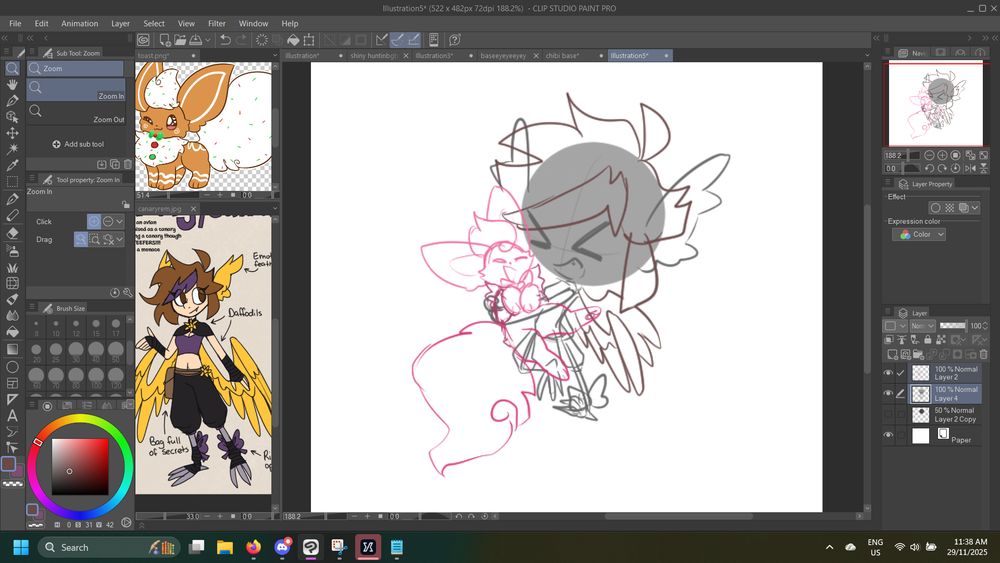This screenshot has width=1000, height=563.
Task: Toggle snap to ruler icon in command bar
Action: click(x=381, y=40)
